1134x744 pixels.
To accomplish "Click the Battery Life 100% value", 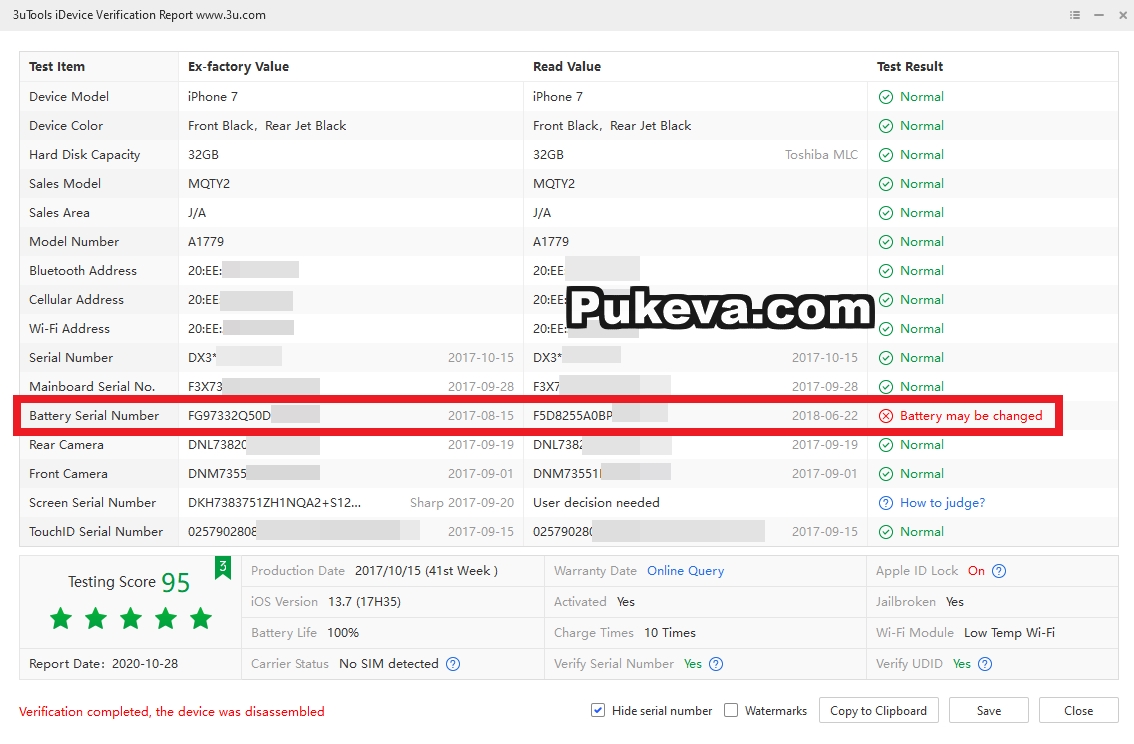I will pos(343,633).
